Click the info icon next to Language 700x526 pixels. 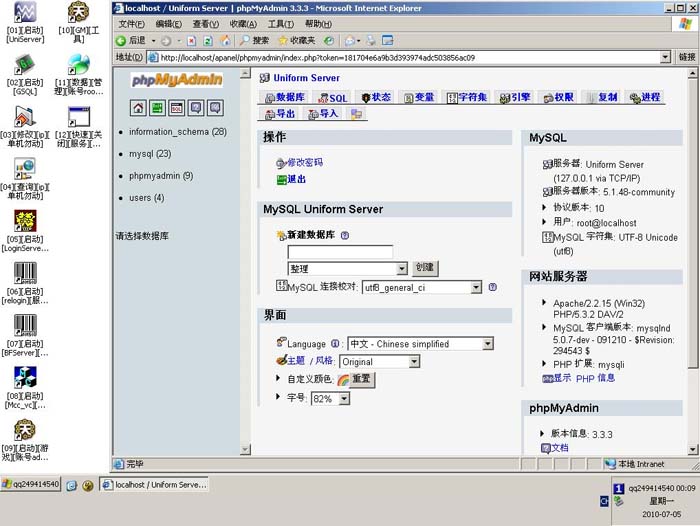pos(335,344)
